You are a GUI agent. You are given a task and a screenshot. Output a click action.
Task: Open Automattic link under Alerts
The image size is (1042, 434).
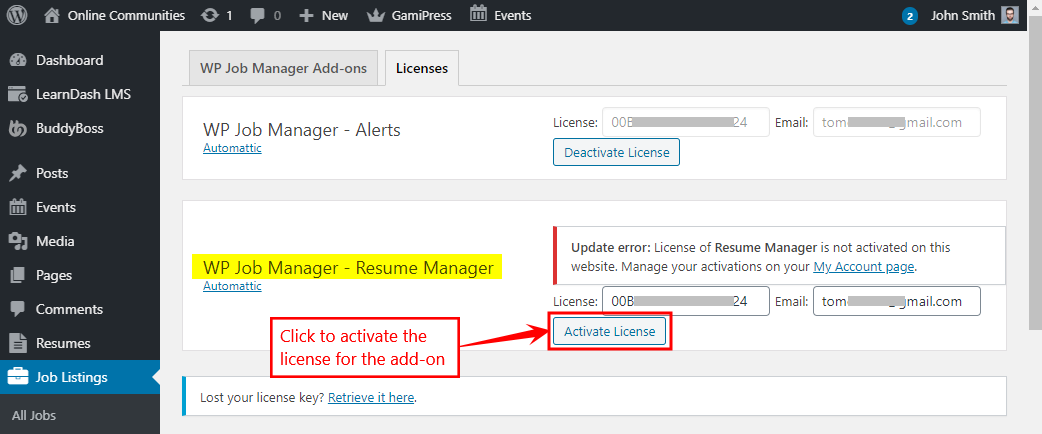click(232, 148)
